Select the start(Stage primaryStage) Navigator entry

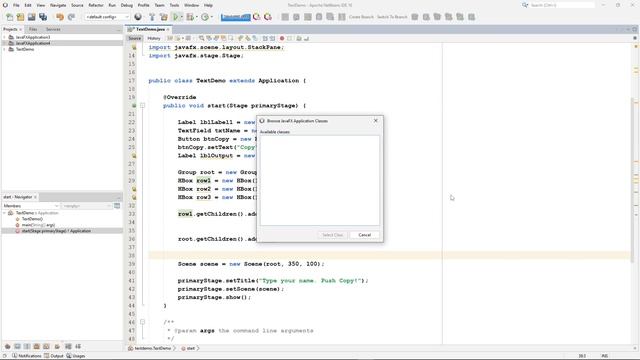click(56, 231)
